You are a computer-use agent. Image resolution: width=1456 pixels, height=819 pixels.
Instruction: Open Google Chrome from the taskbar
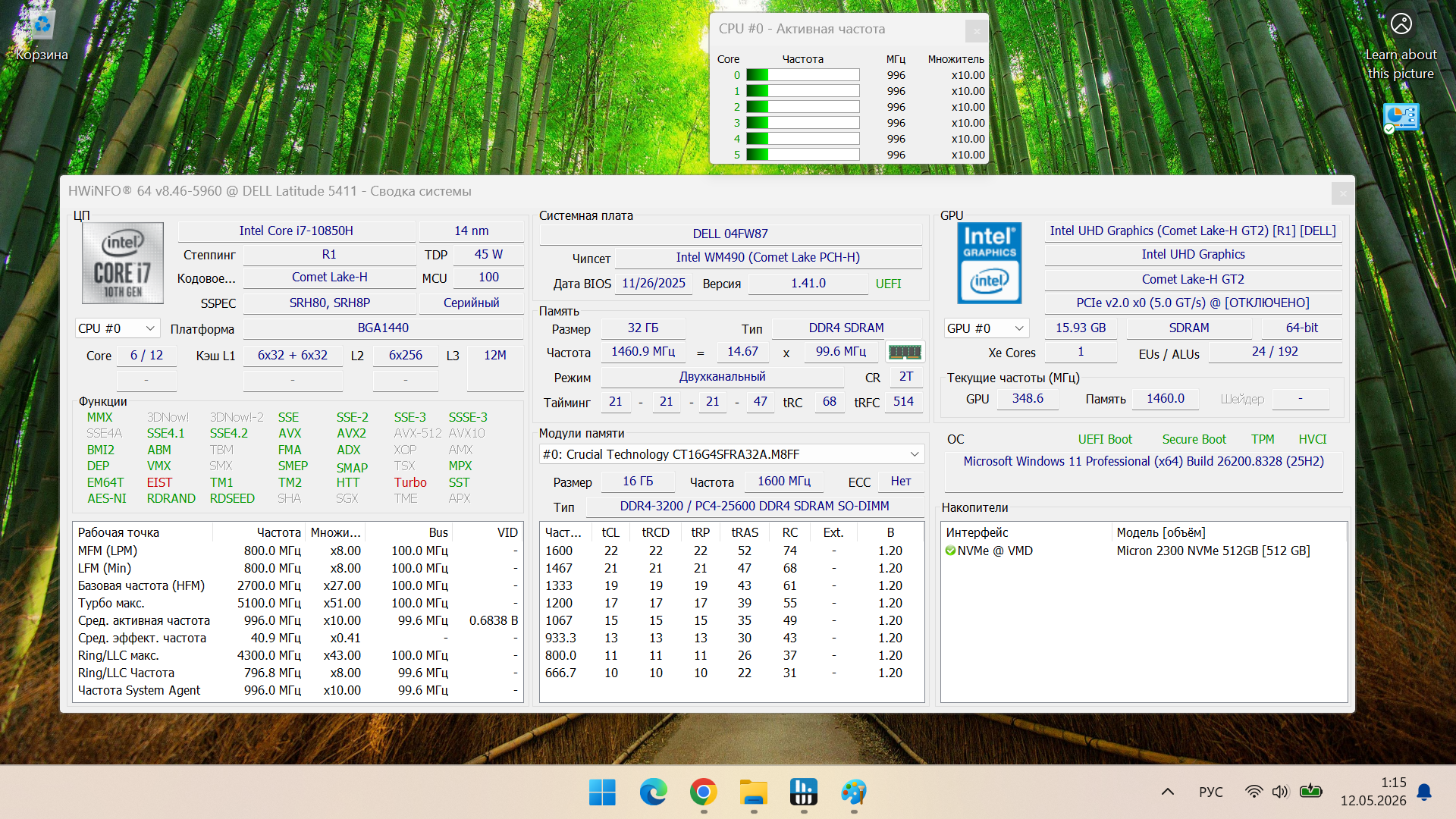704,792
